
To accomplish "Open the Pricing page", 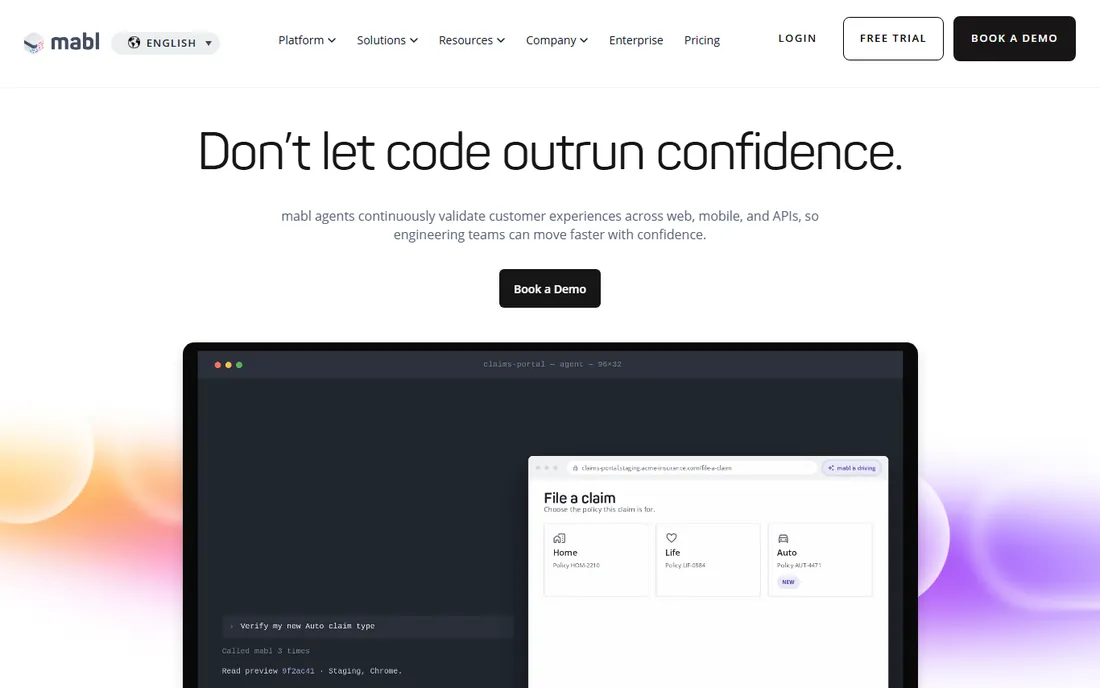I will (702, 40).
